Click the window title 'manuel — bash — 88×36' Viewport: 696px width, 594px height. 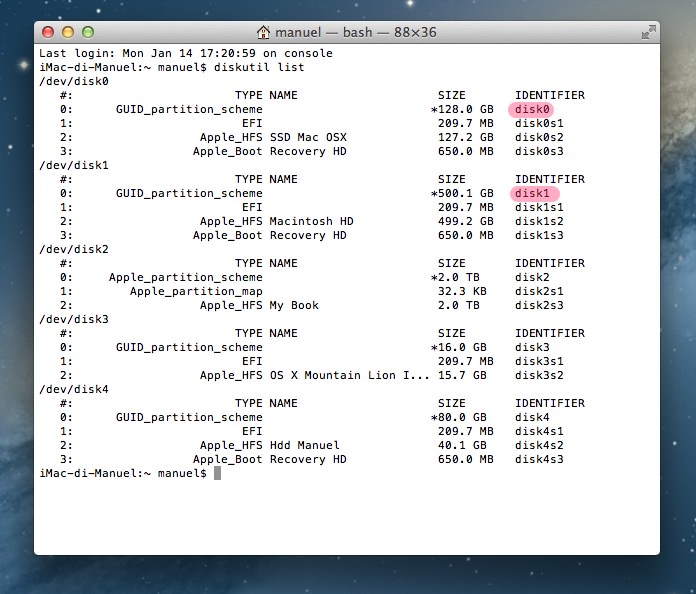click(x=356, y=32)
